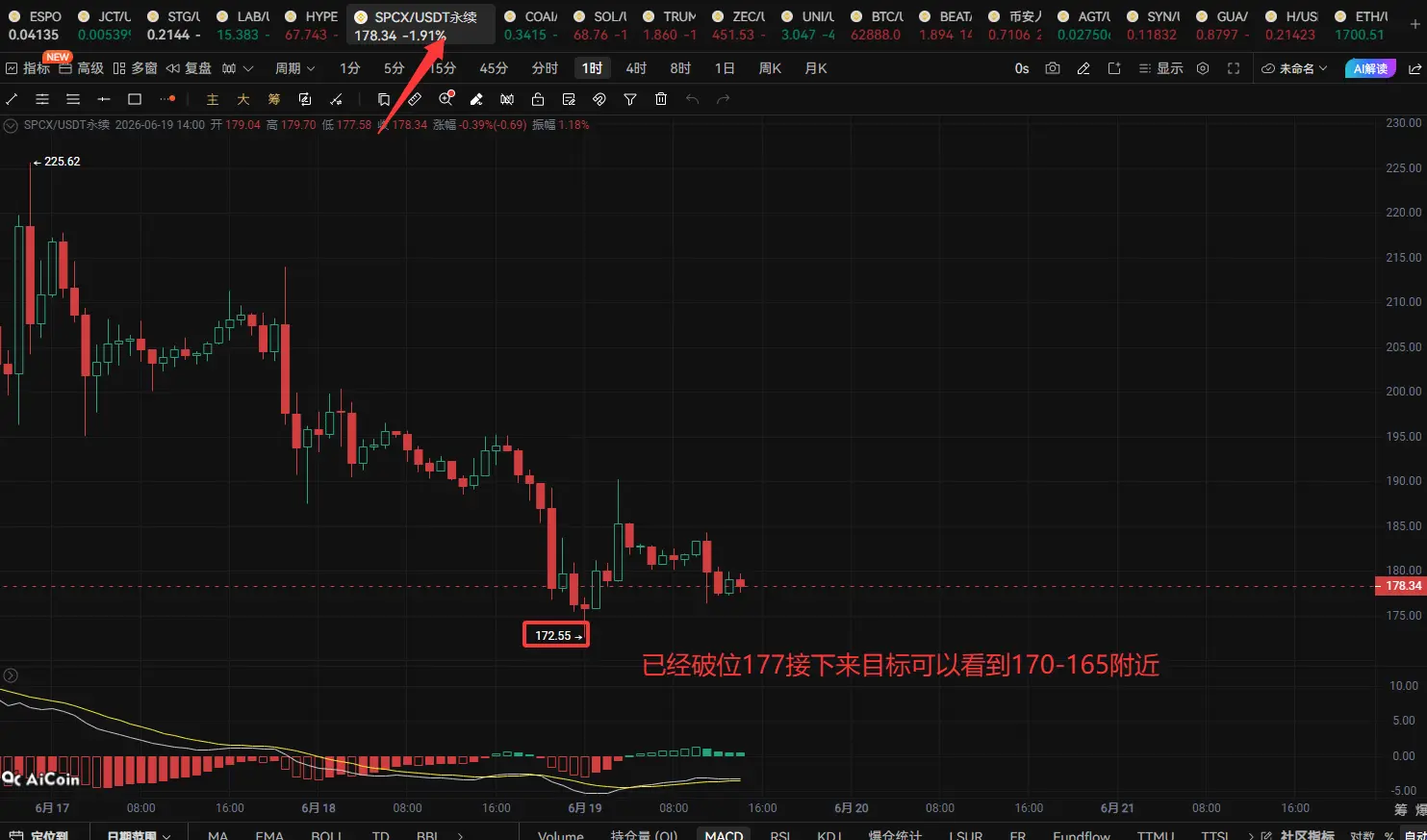Open the HYPE ticker tab

[x=311, y=25]
